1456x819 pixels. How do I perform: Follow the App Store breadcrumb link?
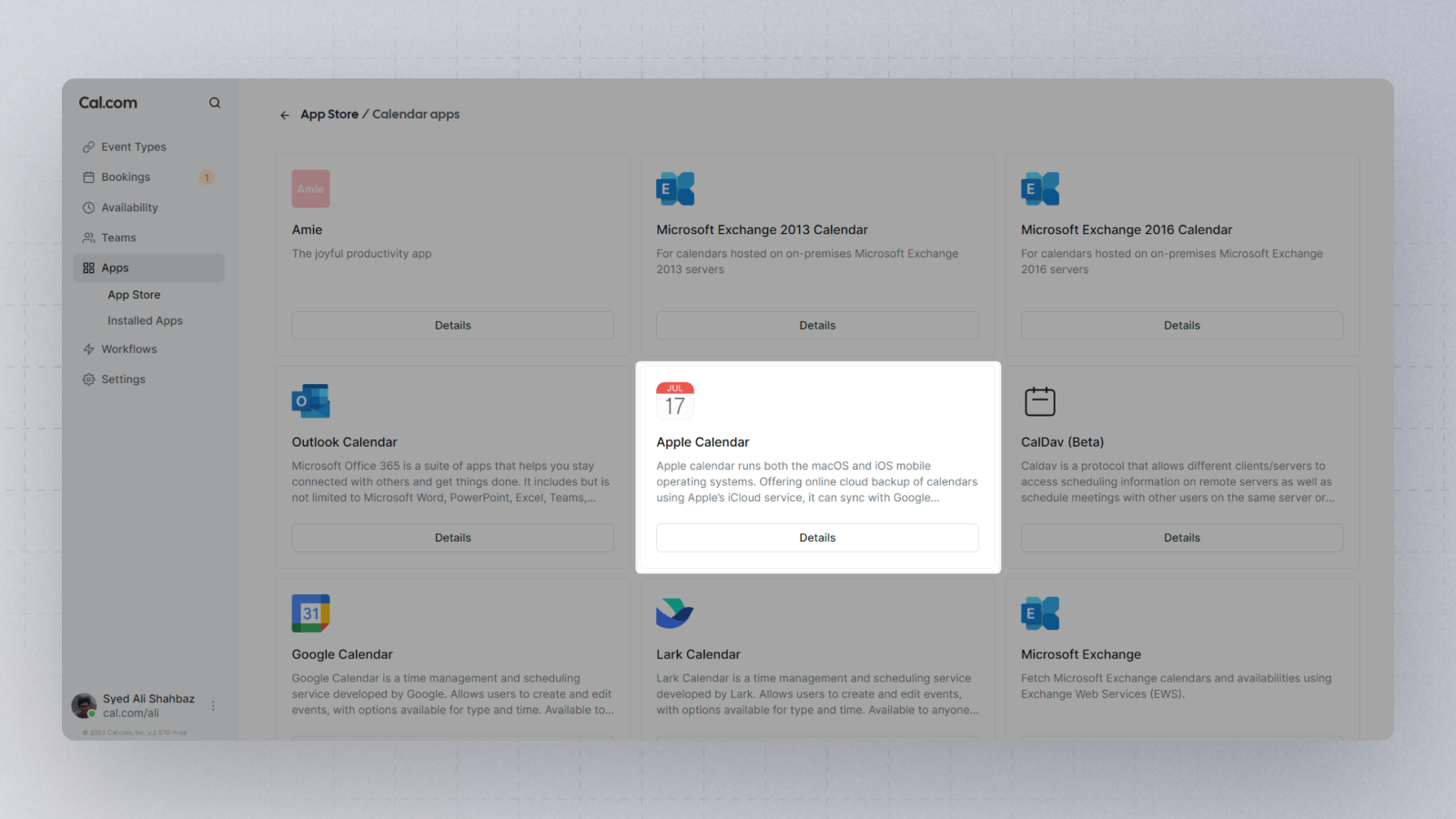pyautogui.click(x=329, y=115)
